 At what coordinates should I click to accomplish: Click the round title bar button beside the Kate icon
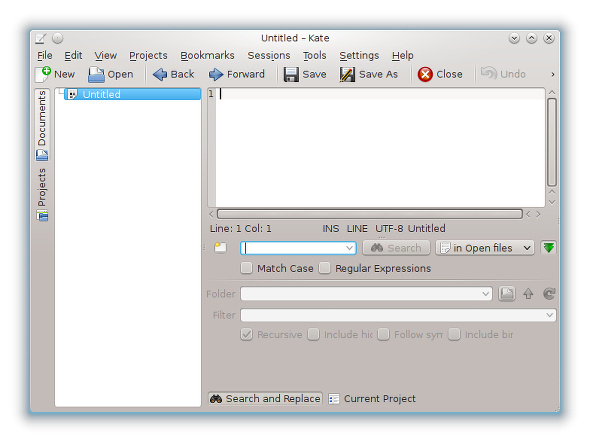(x=57, y=38)
